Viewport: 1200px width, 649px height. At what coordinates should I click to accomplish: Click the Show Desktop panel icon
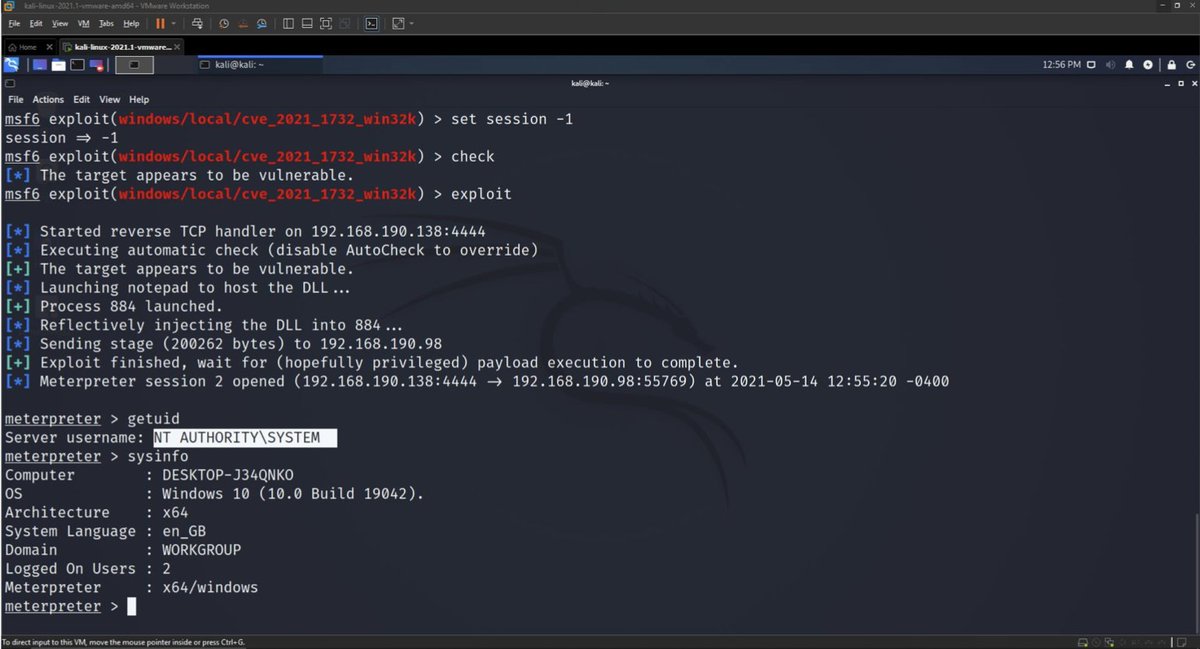40,65
